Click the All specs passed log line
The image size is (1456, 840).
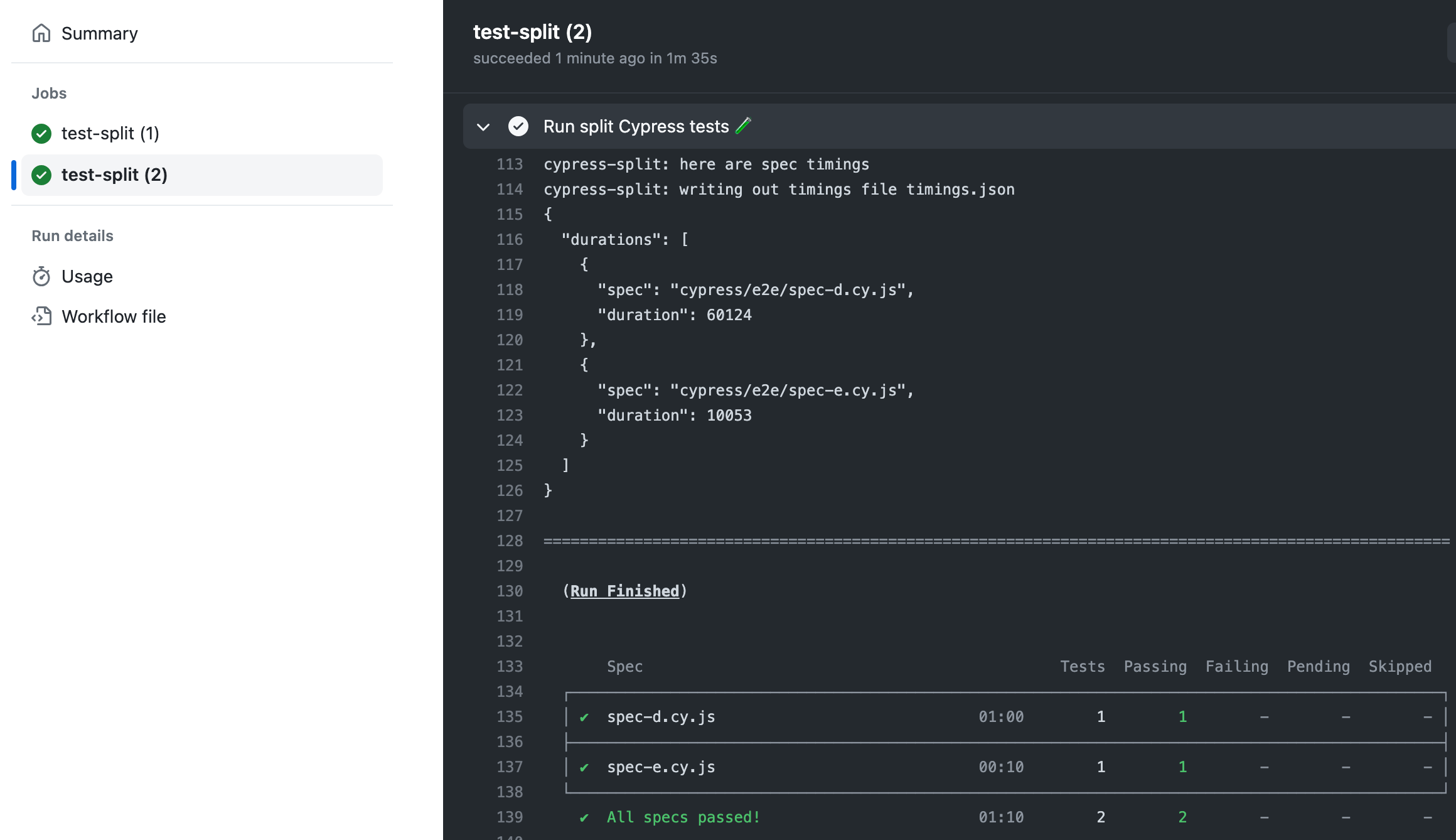(682, 817)
